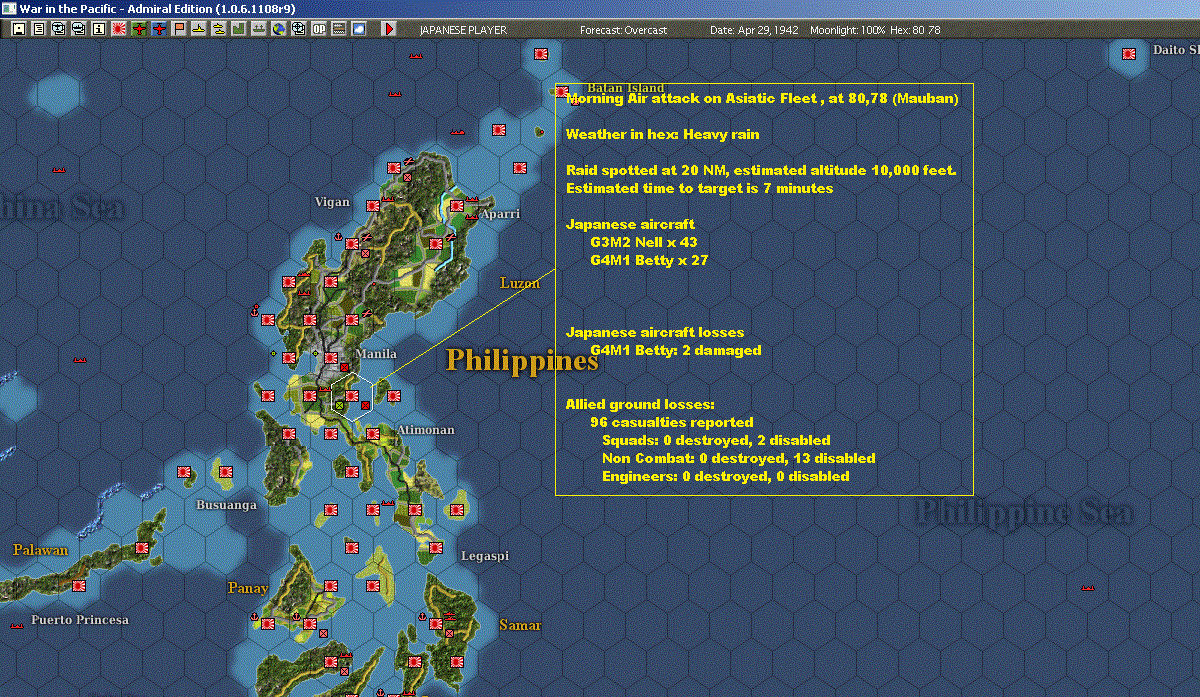1200x697 pixels.
Task: Click the Manila city label
Action: 377,354
